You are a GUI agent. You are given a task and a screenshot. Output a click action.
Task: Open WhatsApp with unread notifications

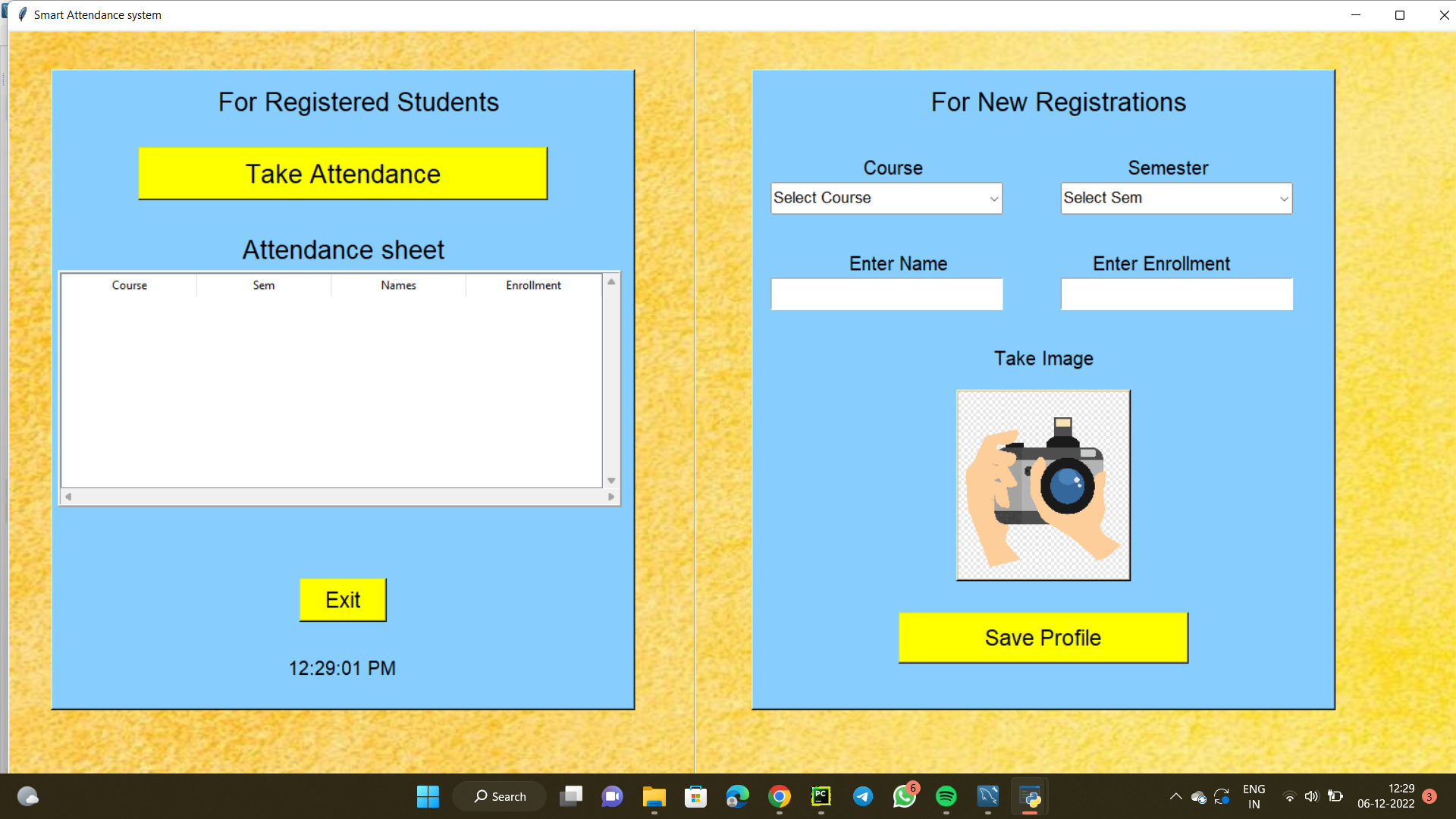point(905,796)
